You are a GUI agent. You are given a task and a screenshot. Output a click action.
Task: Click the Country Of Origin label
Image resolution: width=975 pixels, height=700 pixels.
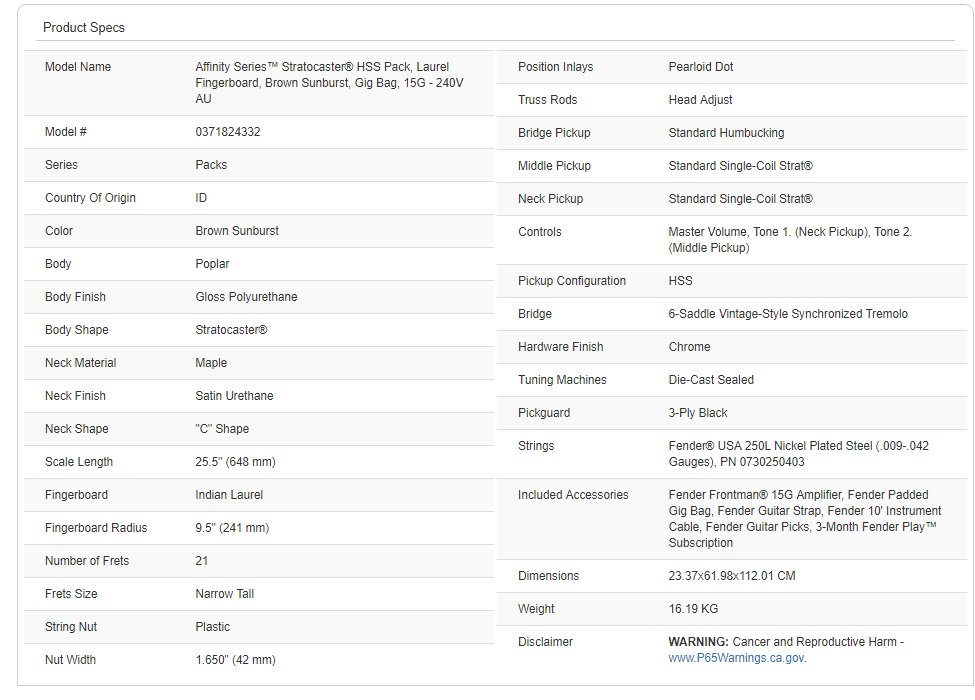[90, 198]
